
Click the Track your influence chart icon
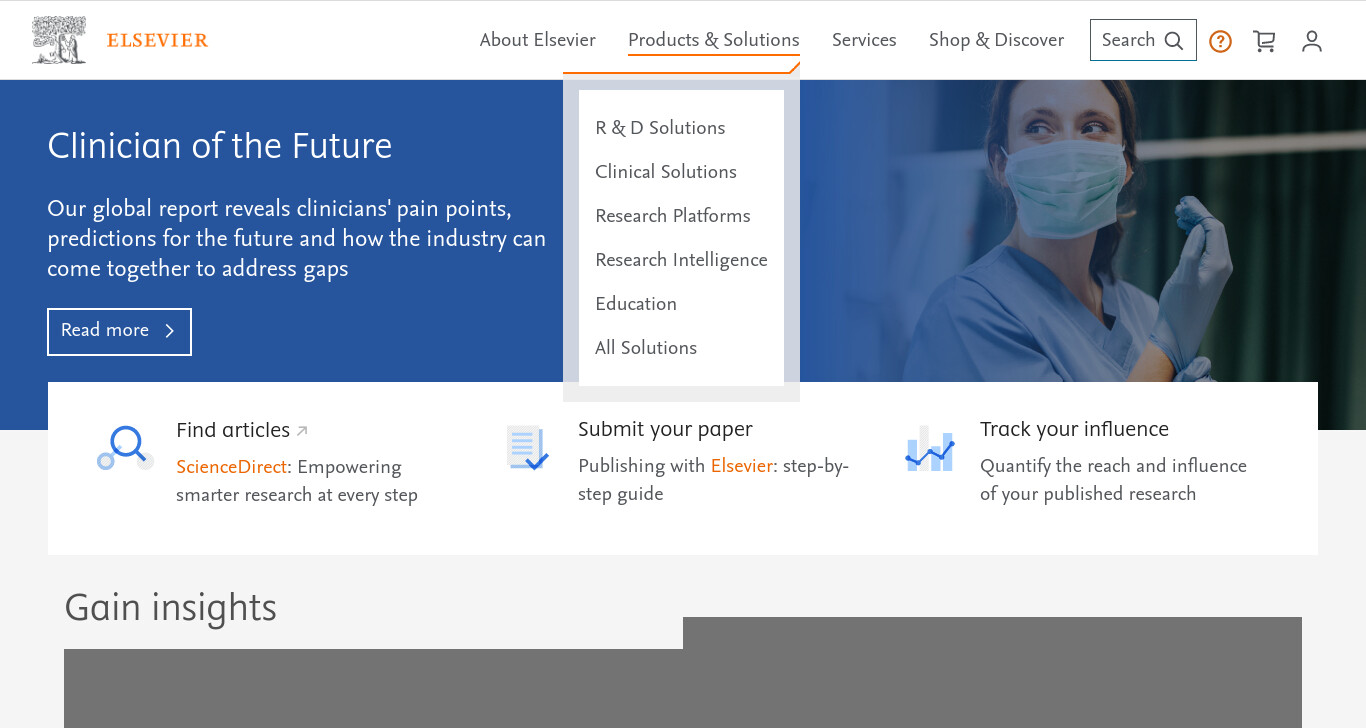pos(930,448)
